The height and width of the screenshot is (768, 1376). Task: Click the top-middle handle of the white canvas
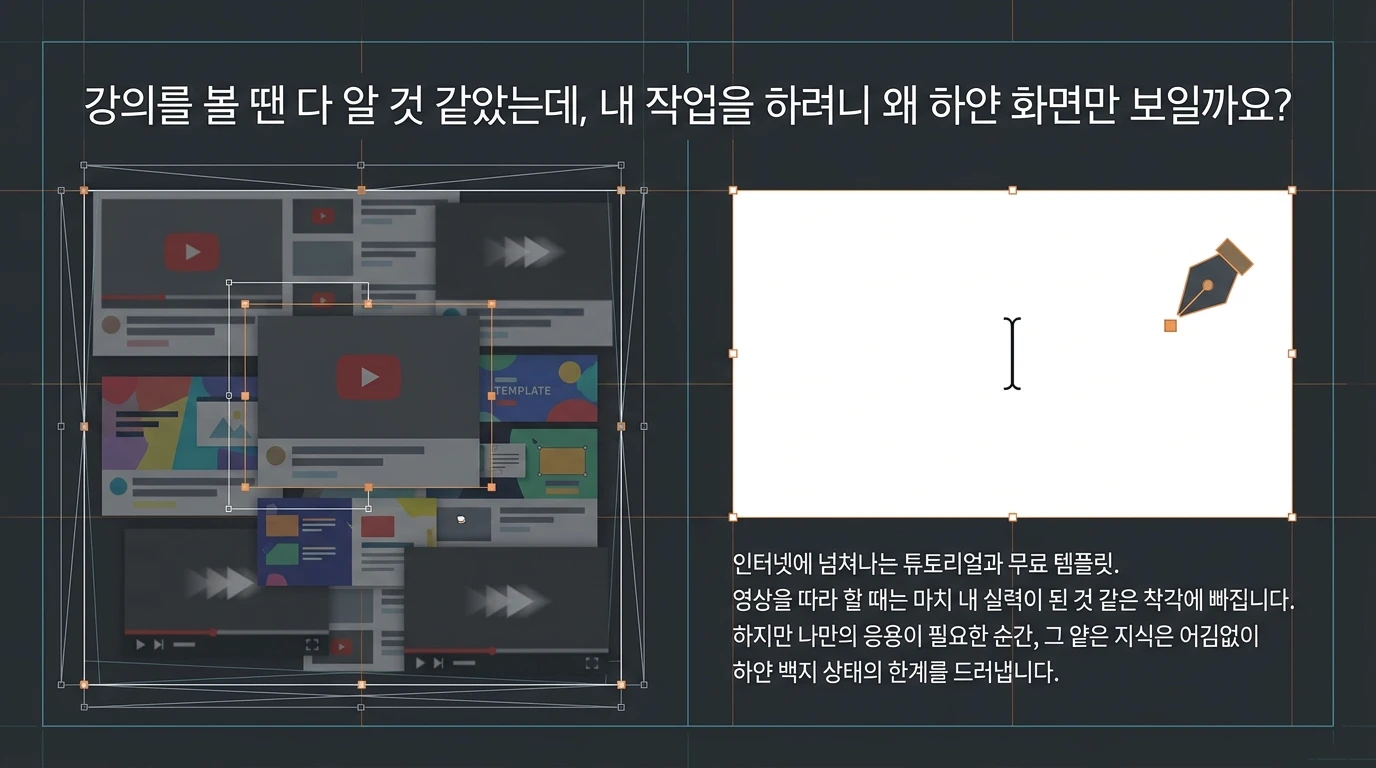1013,190
